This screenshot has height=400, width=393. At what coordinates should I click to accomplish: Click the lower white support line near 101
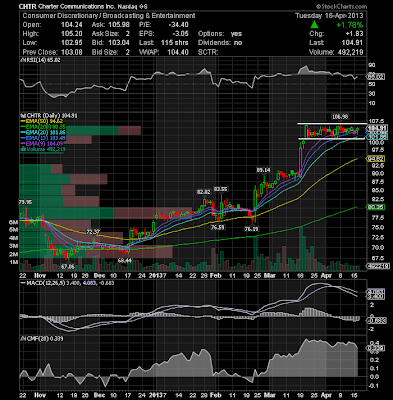(331, 138)
